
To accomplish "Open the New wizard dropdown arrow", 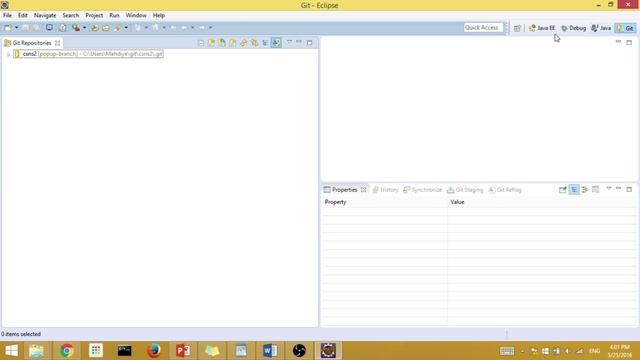I will [17, 28].
